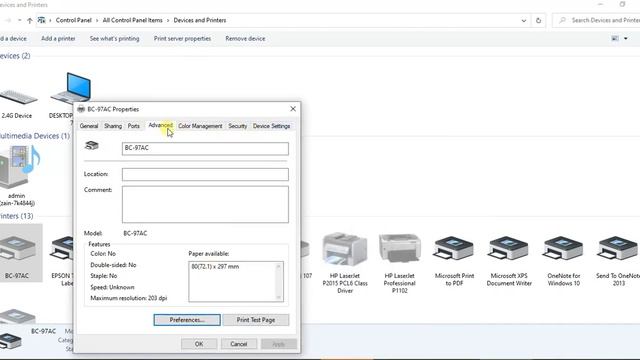
Task: Click the Preferences button
Action: click(x=187, y=320)
